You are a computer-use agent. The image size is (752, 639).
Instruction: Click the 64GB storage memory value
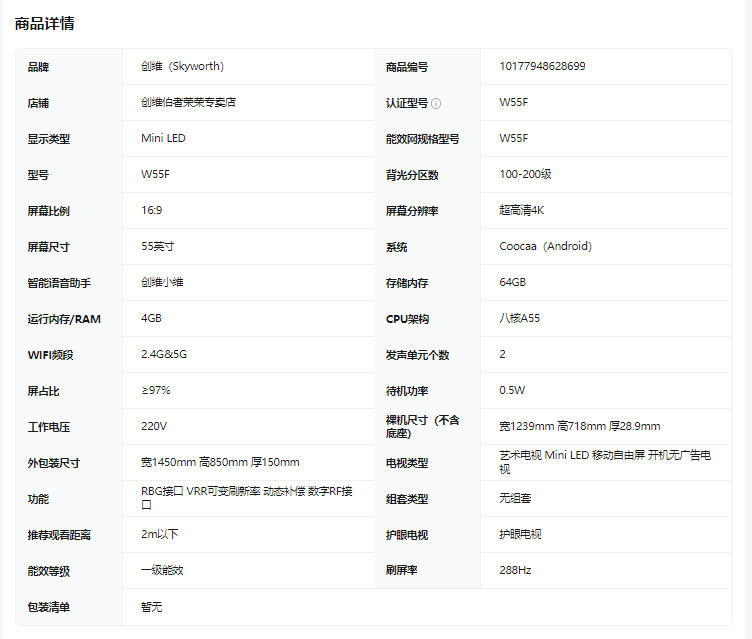[x=512, y=283]
